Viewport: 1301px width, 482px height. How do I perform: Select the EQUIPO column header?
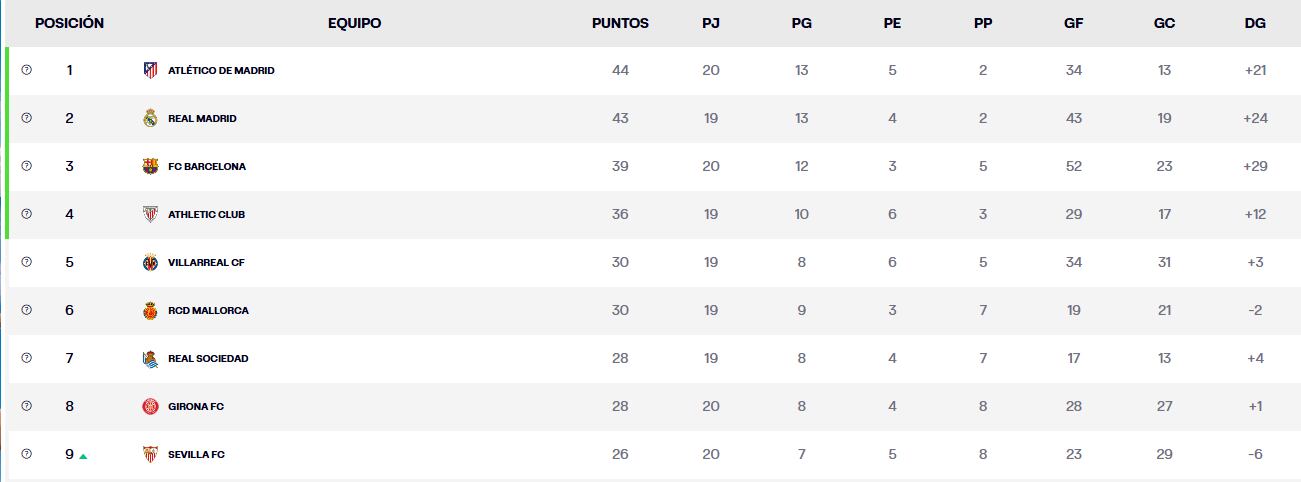pos(354,23)
